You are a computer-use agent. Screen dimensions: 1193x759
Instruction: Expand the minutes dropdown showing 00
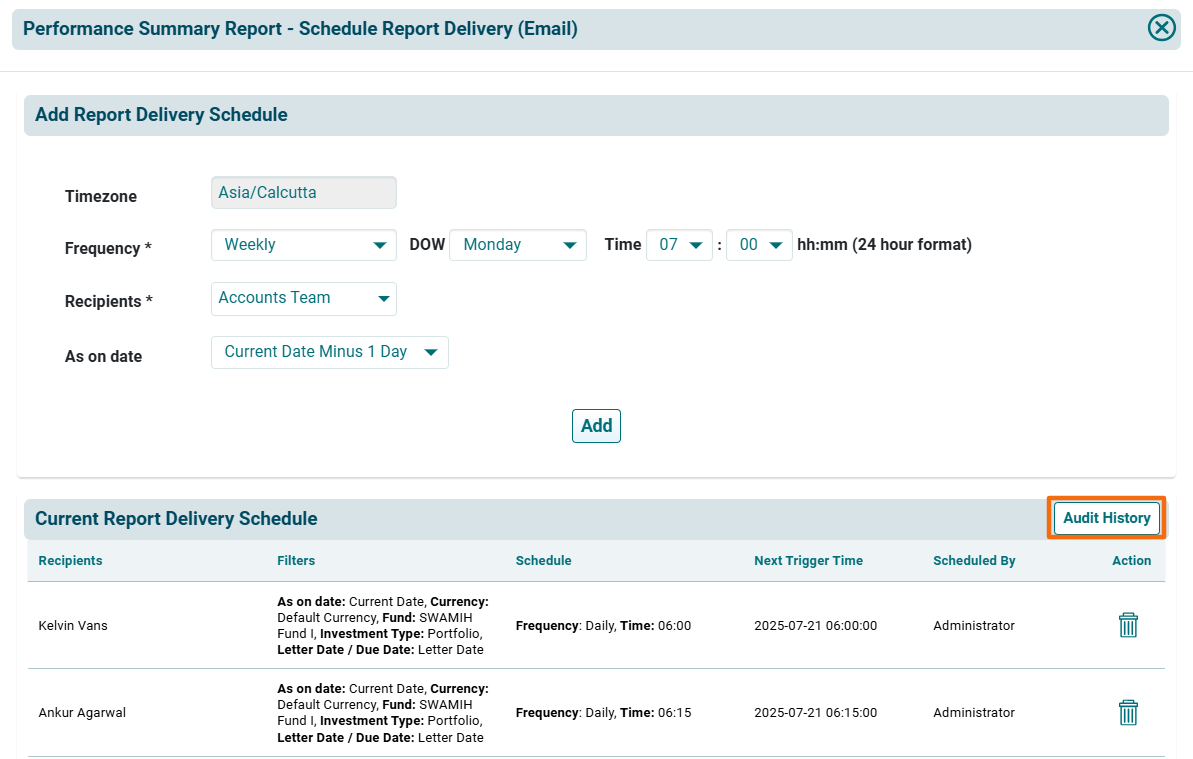point(759,245)
